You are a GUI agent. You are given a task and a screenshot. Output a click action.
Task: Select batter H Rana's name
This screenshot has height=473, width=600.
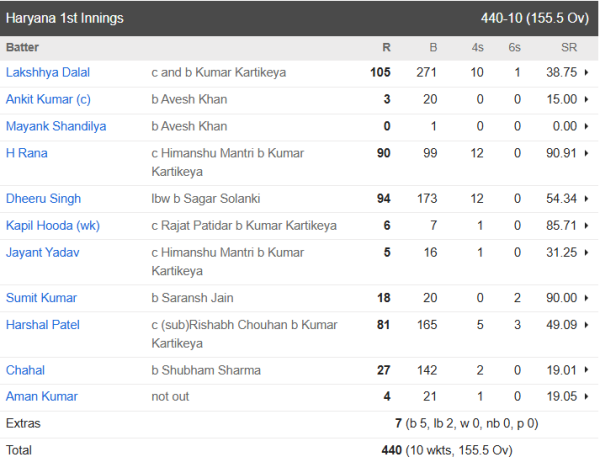[27, 153]
